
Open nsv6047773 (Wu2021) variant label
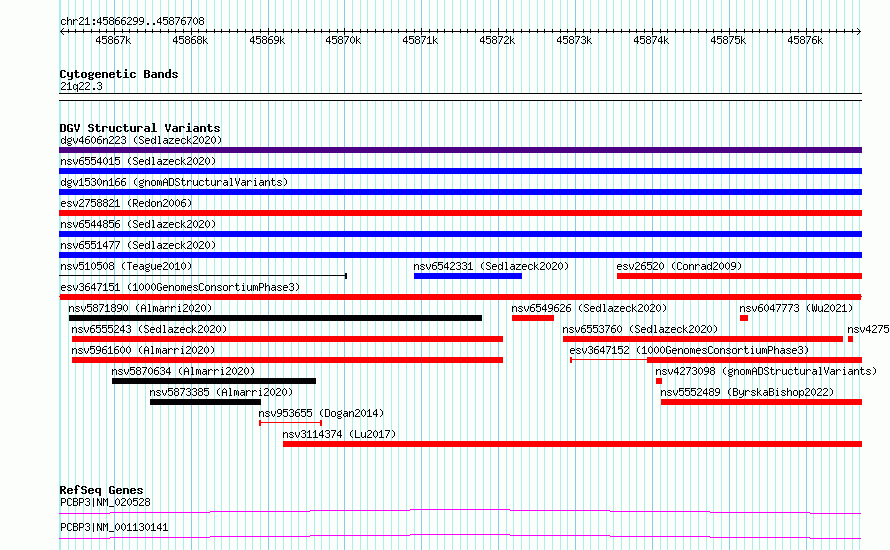796,308
